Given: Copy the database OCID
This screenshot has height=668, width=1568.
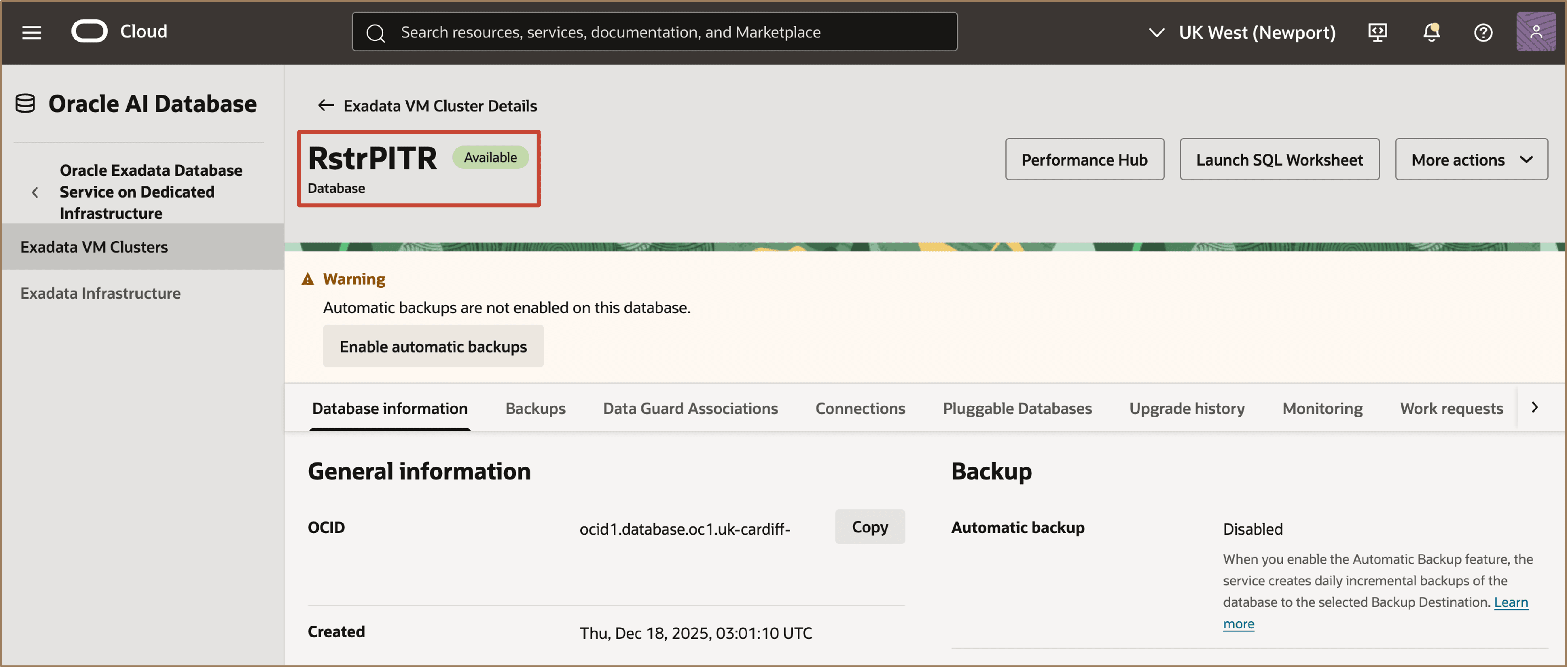Looking at the screenshot, I should 869,527.
